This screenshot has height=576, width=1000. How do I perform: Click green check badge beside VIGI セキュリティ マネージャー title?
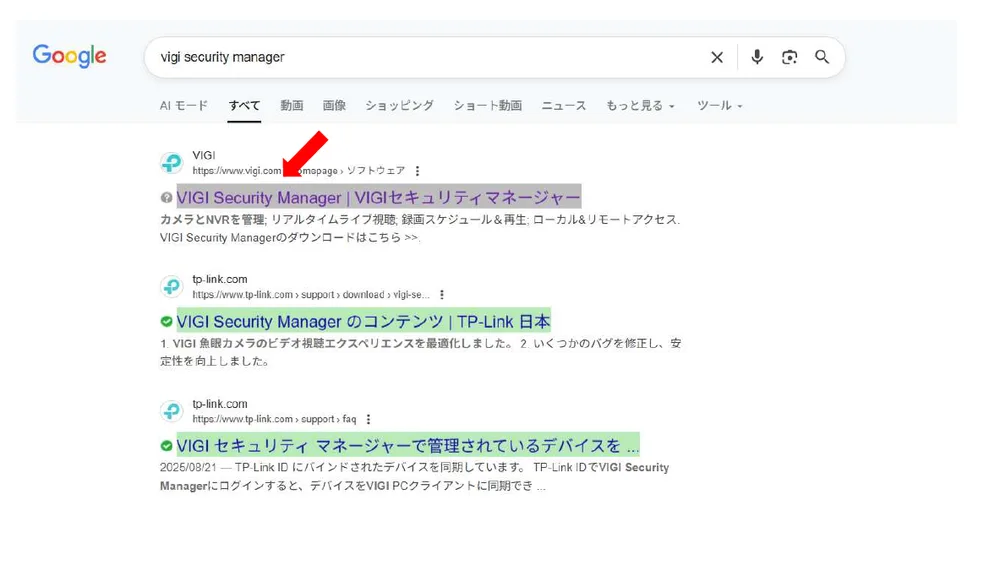[x=166, y=445]
